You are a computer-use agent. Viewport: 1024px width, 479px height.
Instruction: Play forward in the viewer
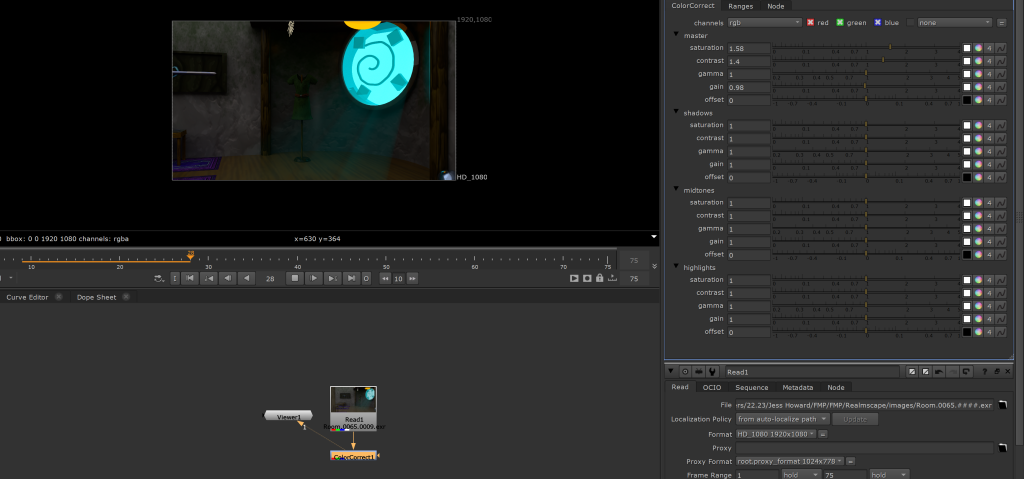[x=314, y=278]
